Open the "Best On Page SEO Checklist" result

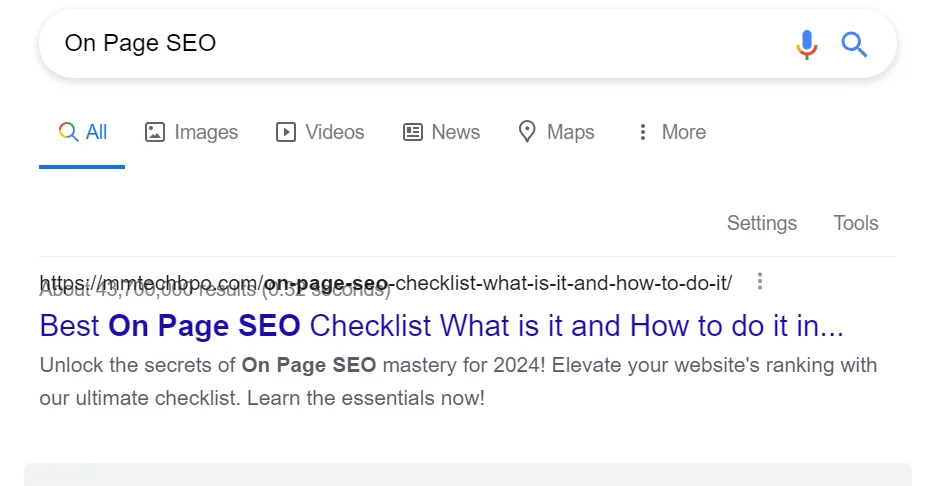click(442, 326)
